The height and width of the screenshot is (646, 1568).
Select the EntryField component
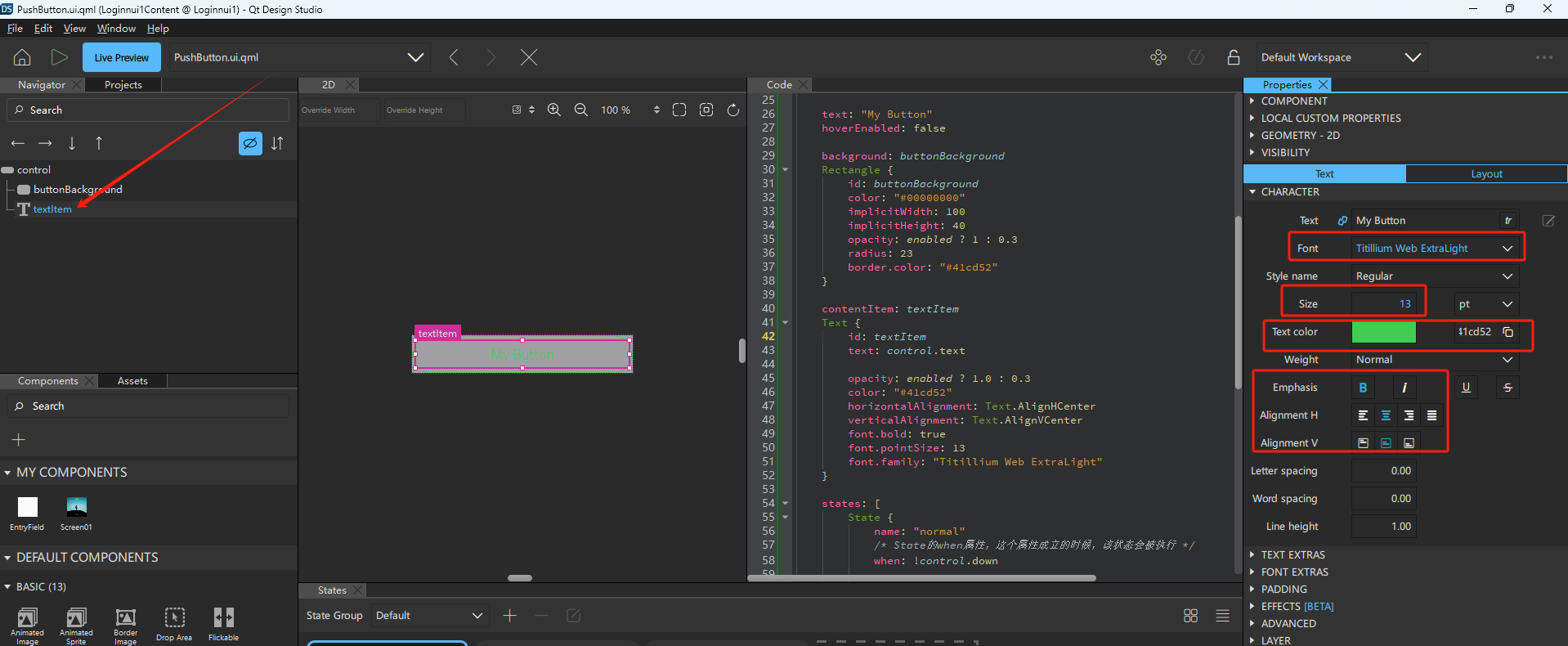click(27, 514)
